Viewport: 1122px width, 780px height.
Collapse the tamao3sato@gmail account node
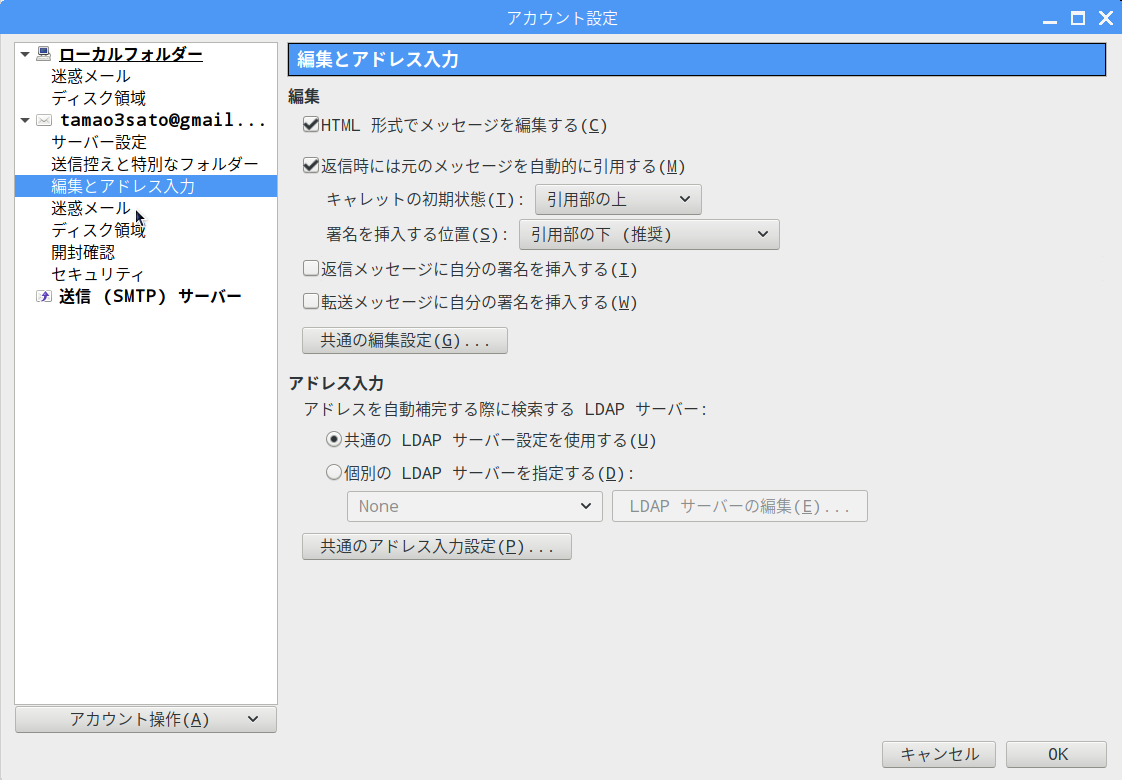(25, 120)
